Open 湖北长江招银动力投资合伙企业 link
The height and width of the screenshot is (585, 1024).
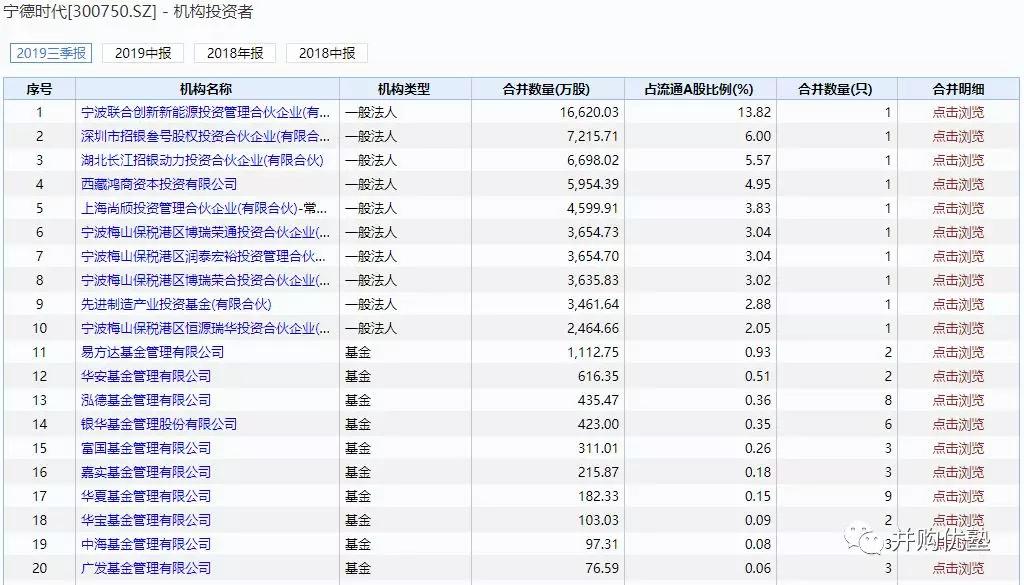(x=202, y=160)
